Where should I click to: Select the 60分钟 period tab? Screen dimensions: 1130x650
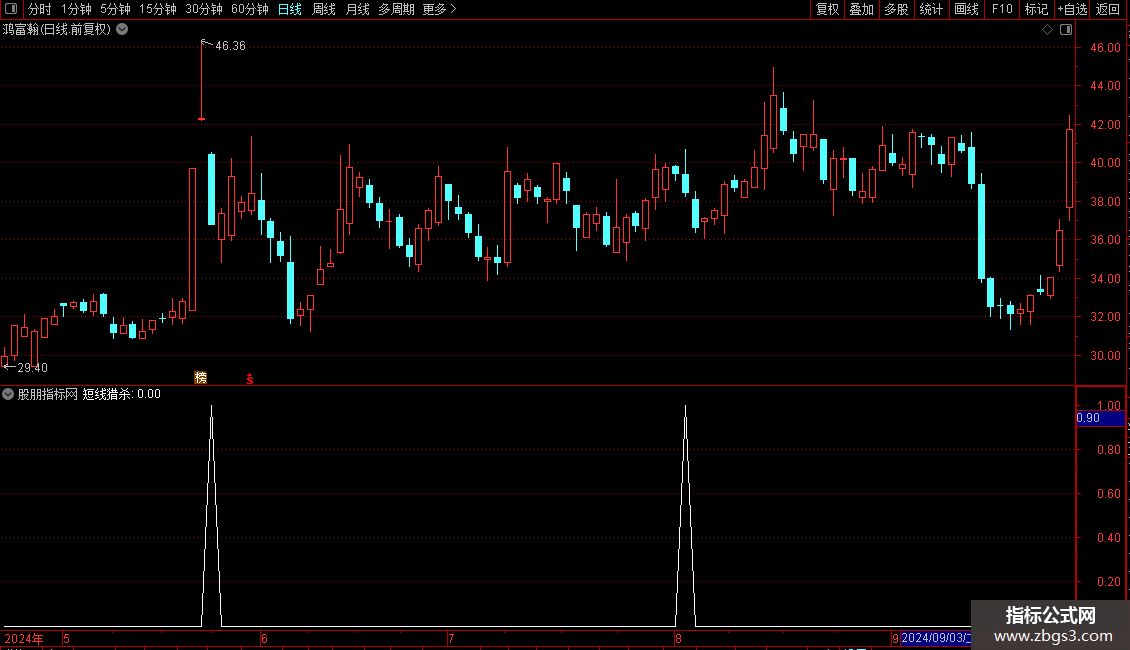point(250,9)
